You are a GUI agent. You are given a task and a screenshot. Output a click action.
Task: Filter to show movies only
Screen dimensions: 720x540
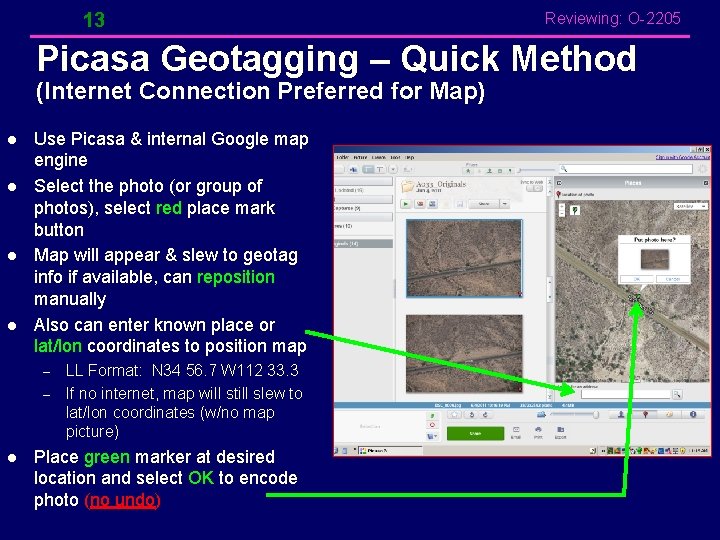(x=500, y=171)
